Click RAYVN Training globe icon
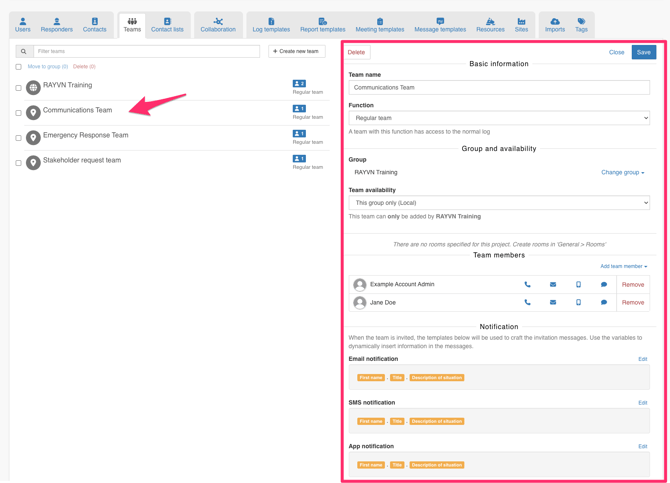 [x=33, y=87]
